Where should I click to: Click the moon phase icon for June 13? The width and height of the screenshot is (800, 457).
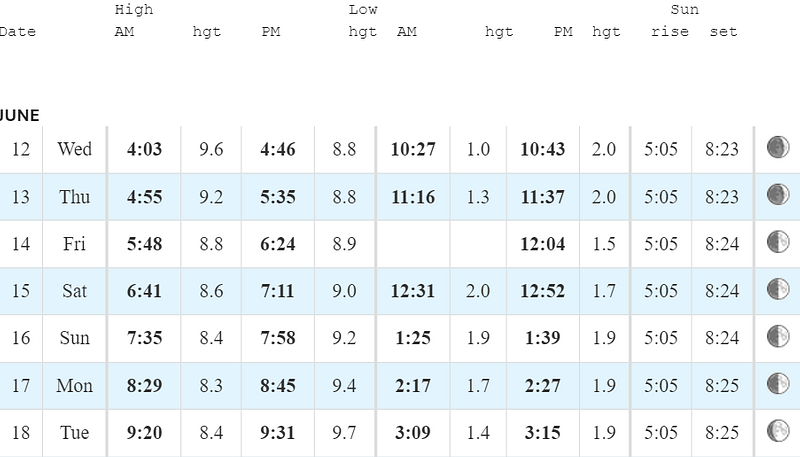778,194
